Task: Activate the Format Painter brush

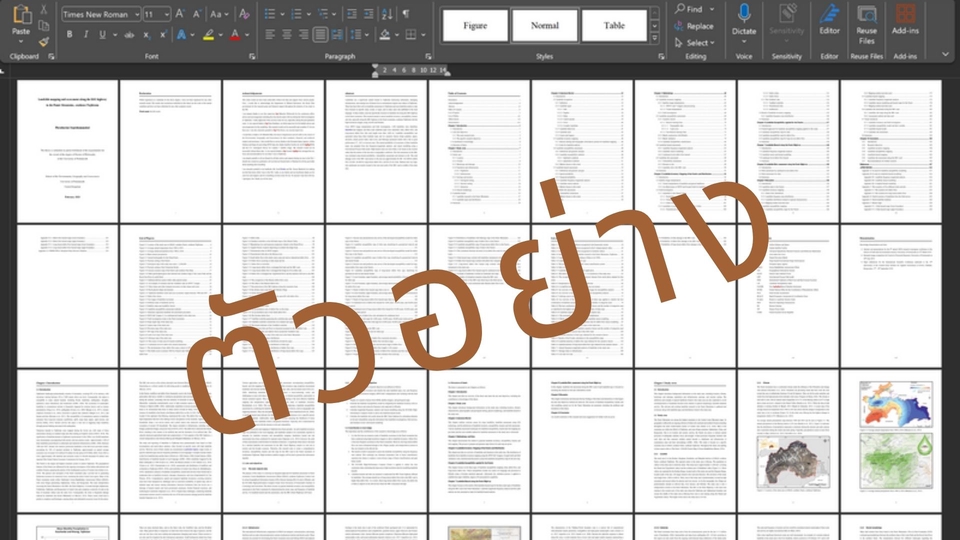Action: [43, 42]
